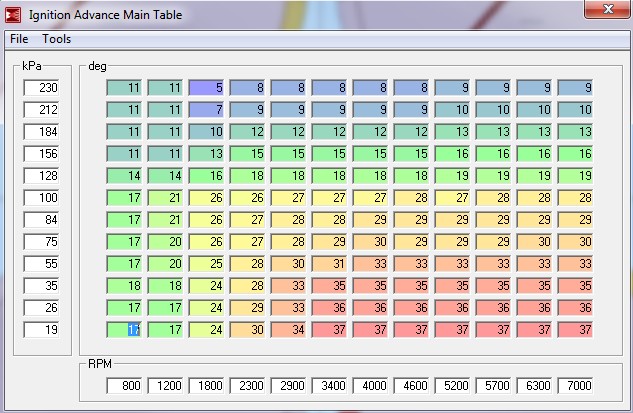This screenshot has width=633, height=413.
Task: Select the highlighted 17 cell at 19 kPa, 800 RPM
Action: click(x=124, y=330)
